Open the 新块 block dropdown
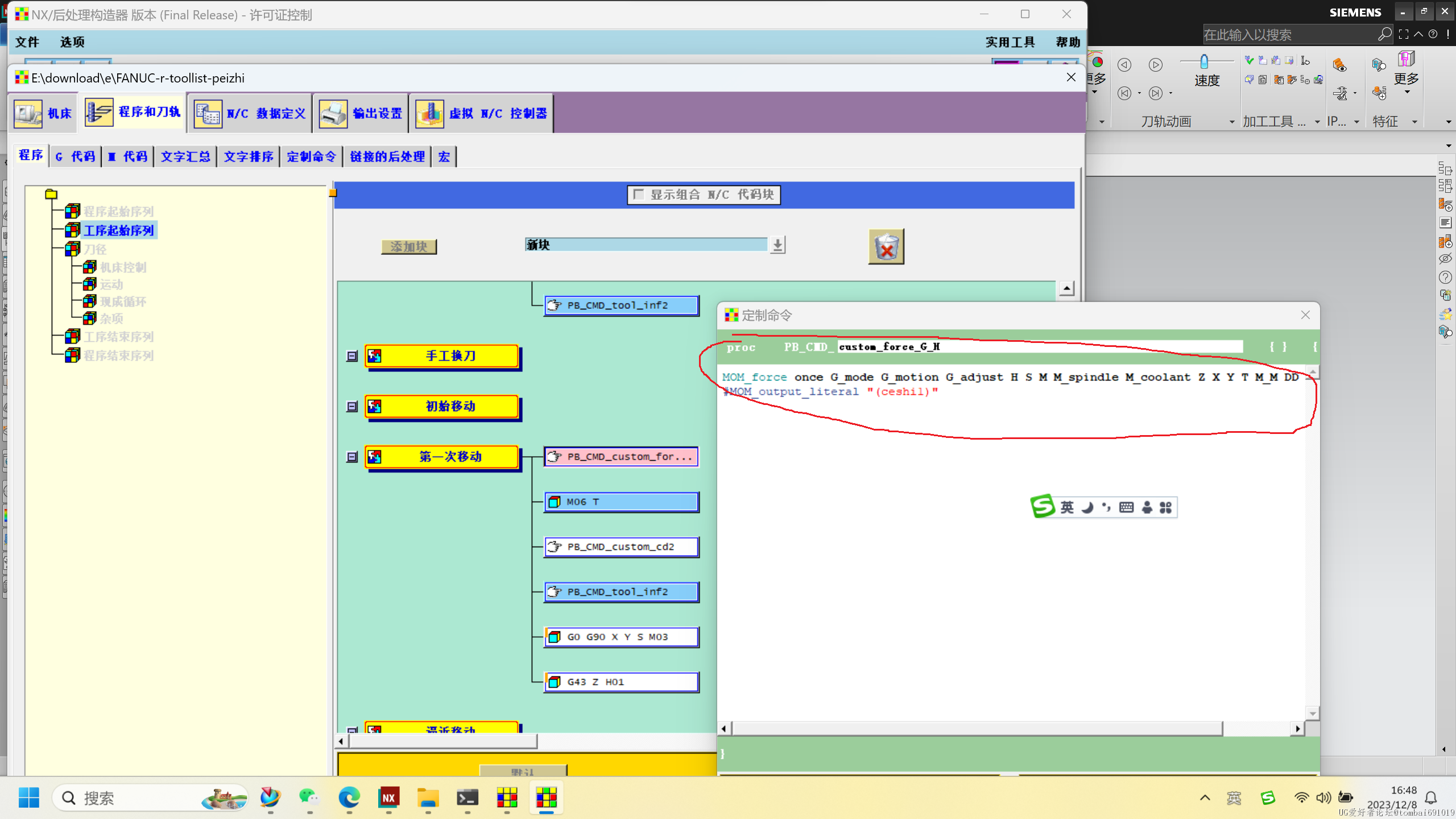The height and width of the screenshot is (819, 1456). click(777, 245)
